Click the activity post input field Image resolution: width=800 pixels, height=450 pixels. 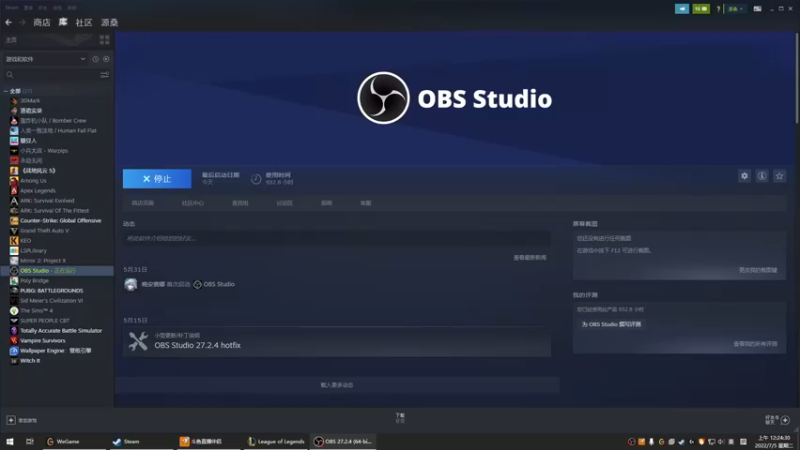(337, 238)
